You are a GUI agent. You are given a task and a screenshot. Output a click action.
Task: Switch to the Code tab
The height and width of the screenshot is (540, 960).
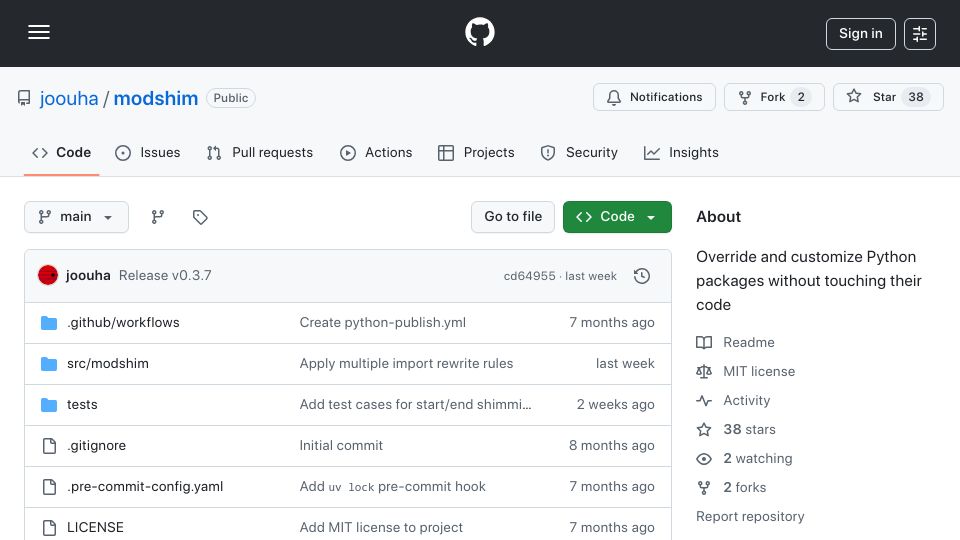61,152
